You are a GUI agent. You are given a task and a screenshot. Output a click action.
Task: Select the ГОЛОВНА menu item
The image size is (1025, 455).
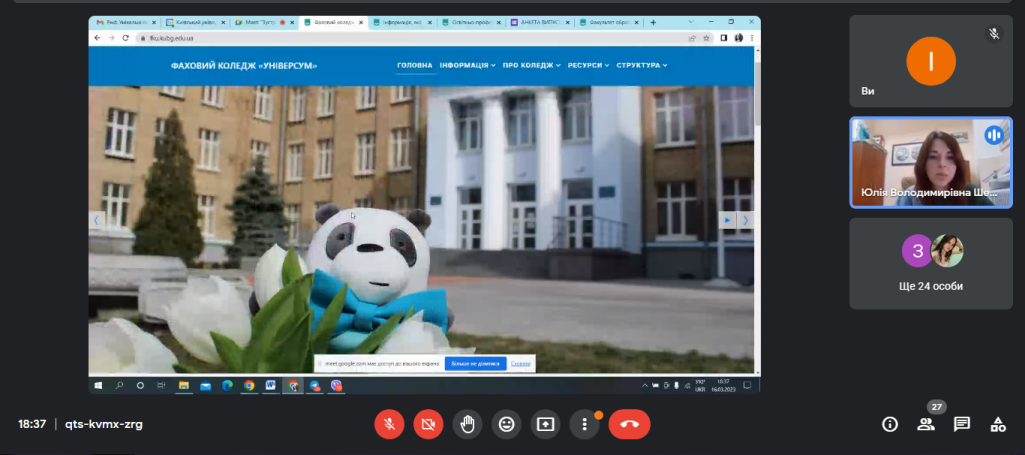coord(415,65)
